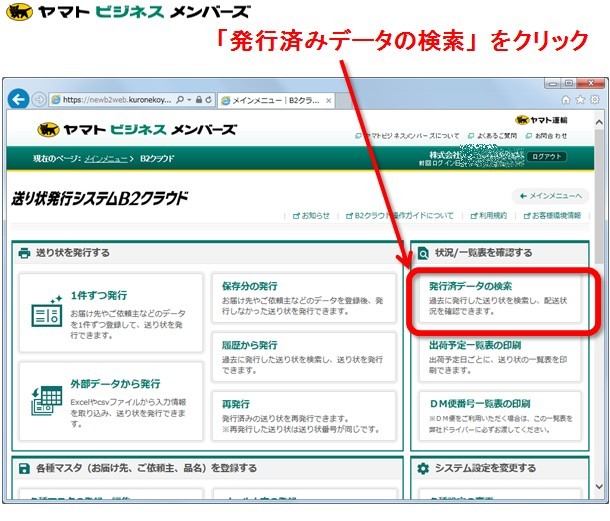Click the ヤマト ビジネス メンバーズ logo in page
The height and width of the screenshot is (521, 610).
(137, 129)
